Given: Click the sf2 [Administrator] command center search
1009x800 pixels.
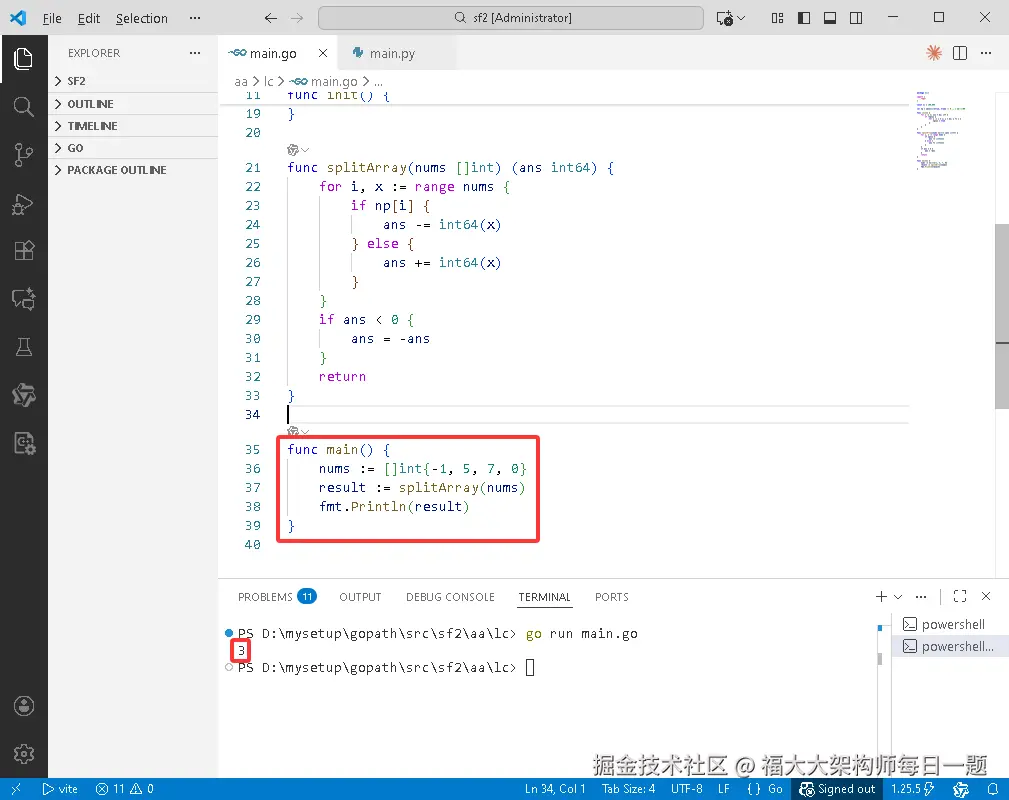Looking at the screenshot, I should 511,18.
